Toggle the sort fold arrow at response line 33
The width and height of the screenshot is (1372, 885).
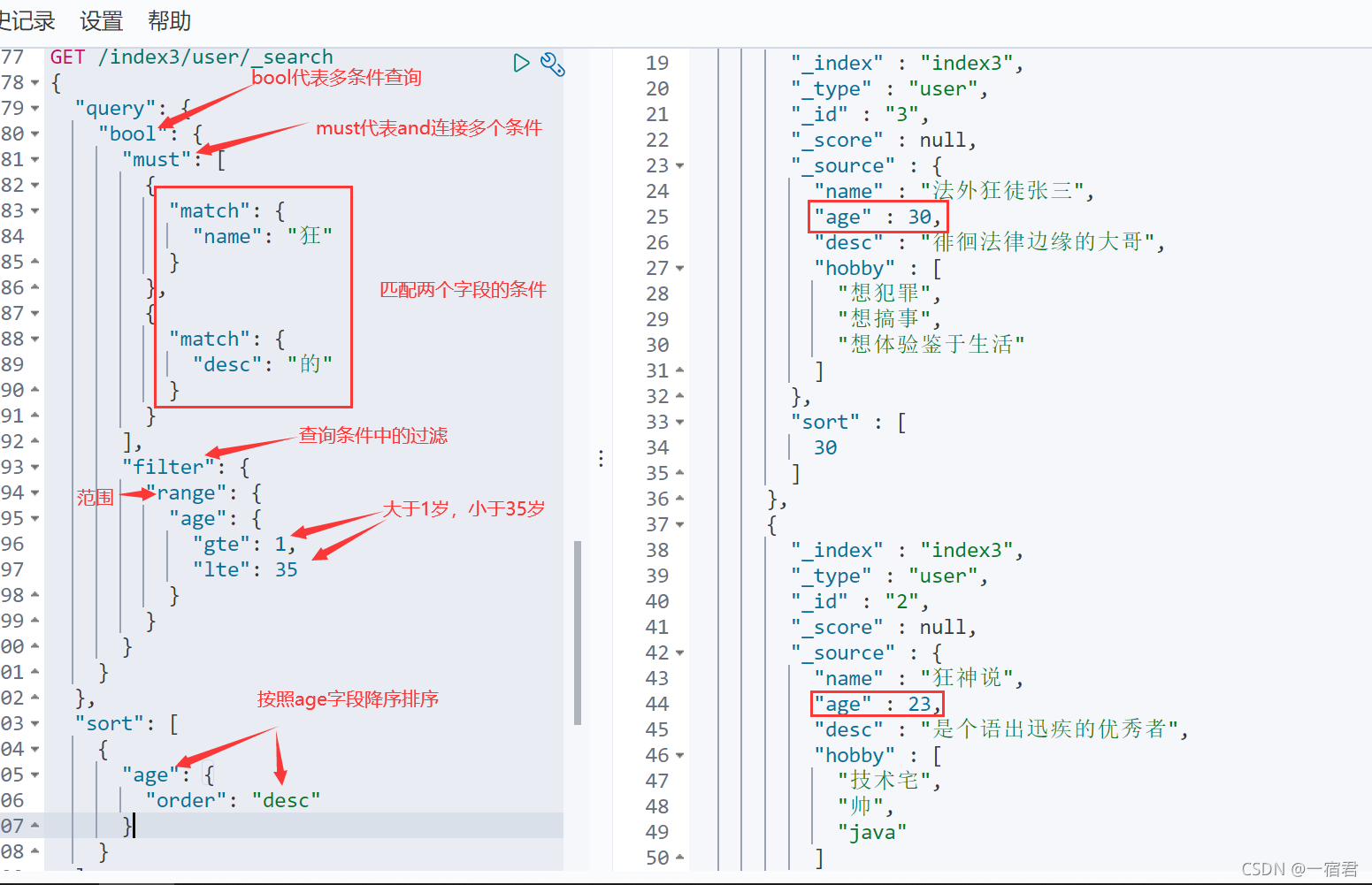pyautogui.click(x=679, y=422)
